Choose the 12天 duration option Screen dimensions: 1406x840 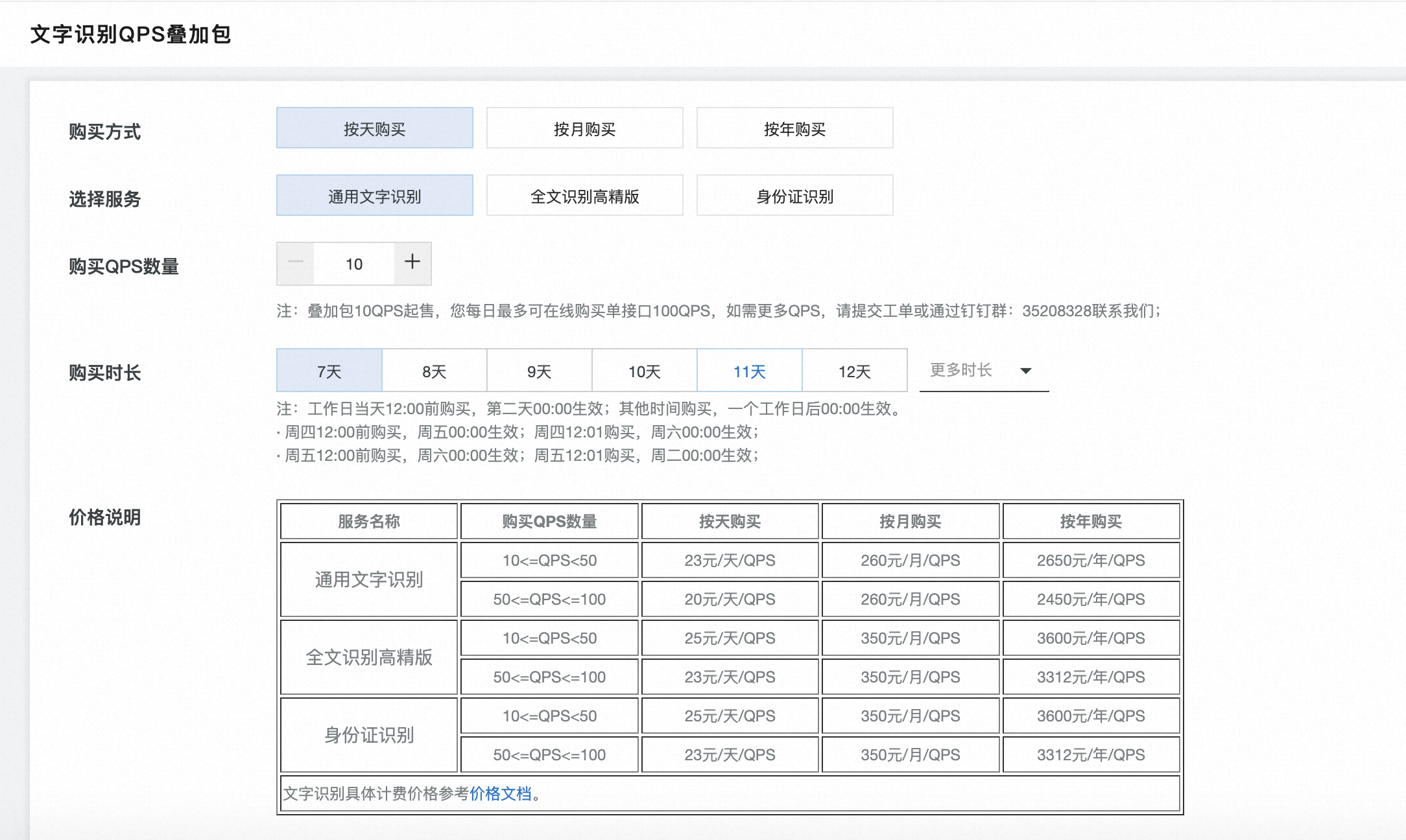click(x=855, y=371)
